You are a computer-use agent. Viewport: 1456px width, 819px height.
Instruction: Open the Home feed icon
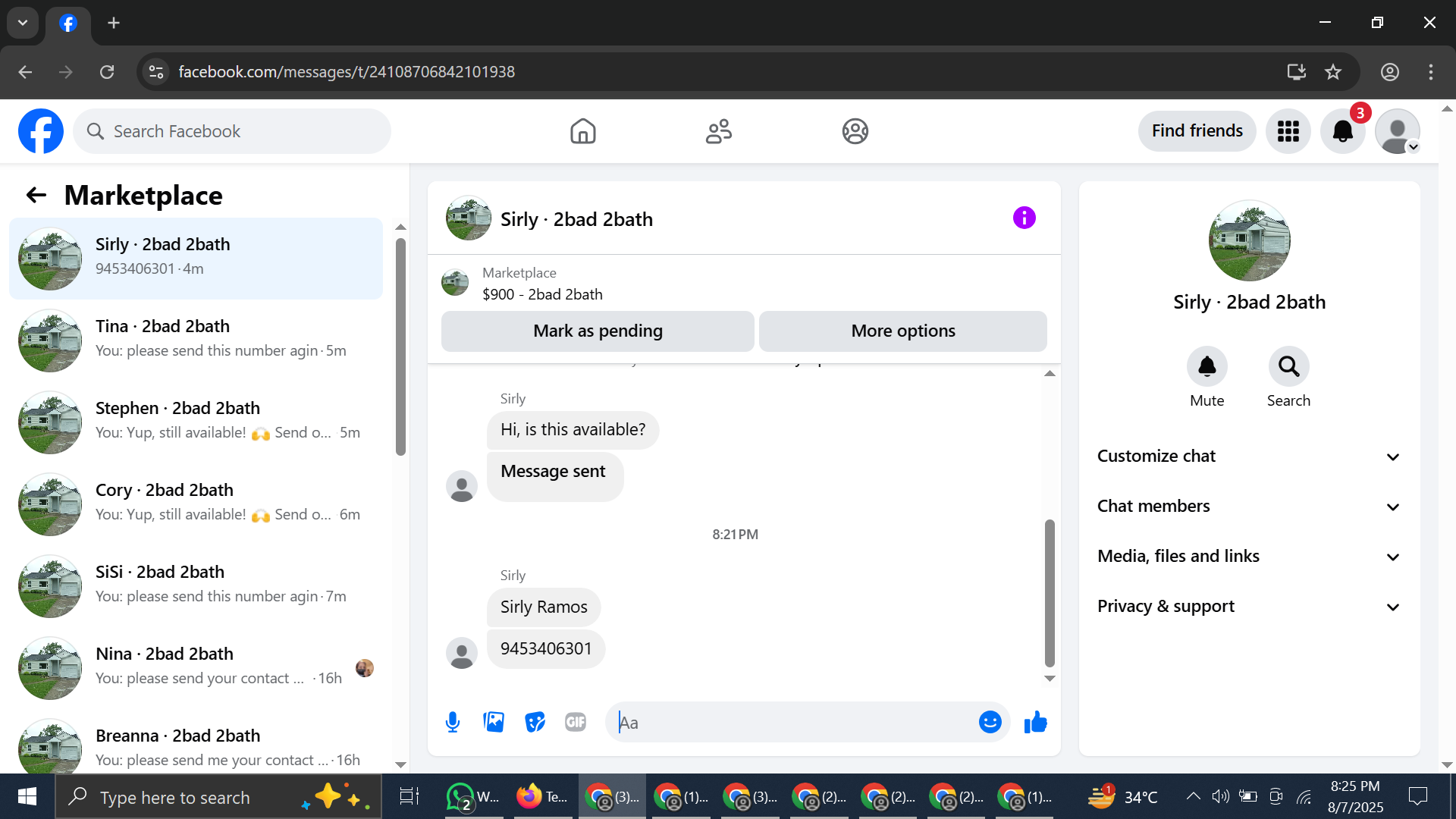click(x=583, y=131)
